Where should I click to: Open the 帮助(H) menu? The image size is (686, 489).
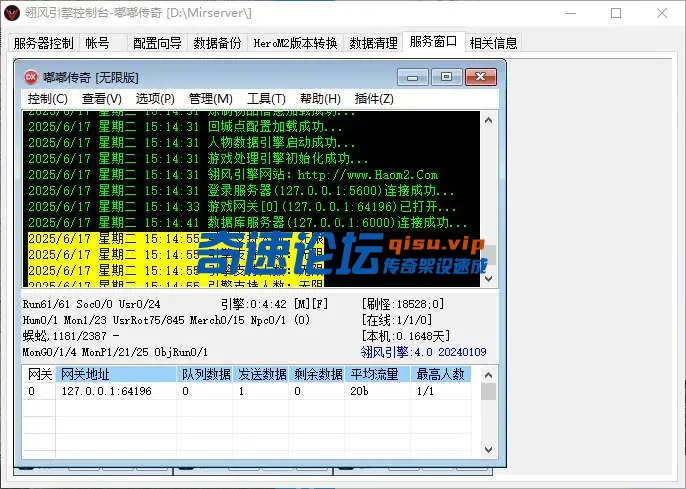pos(320,99)
